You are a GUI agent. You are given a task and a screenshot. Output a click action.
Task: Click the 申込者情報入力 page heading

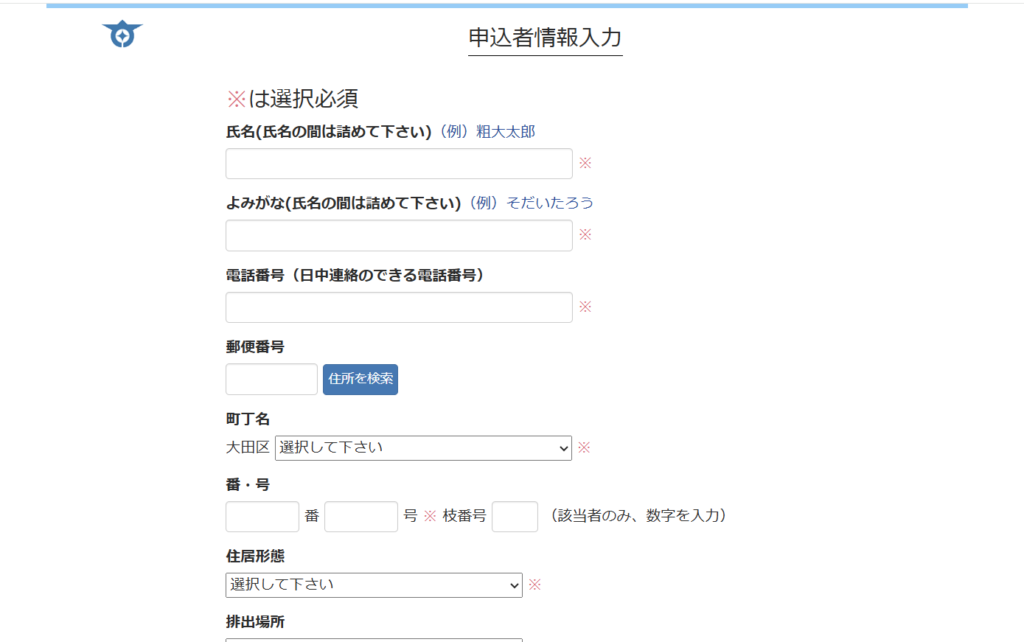[545, 38]
